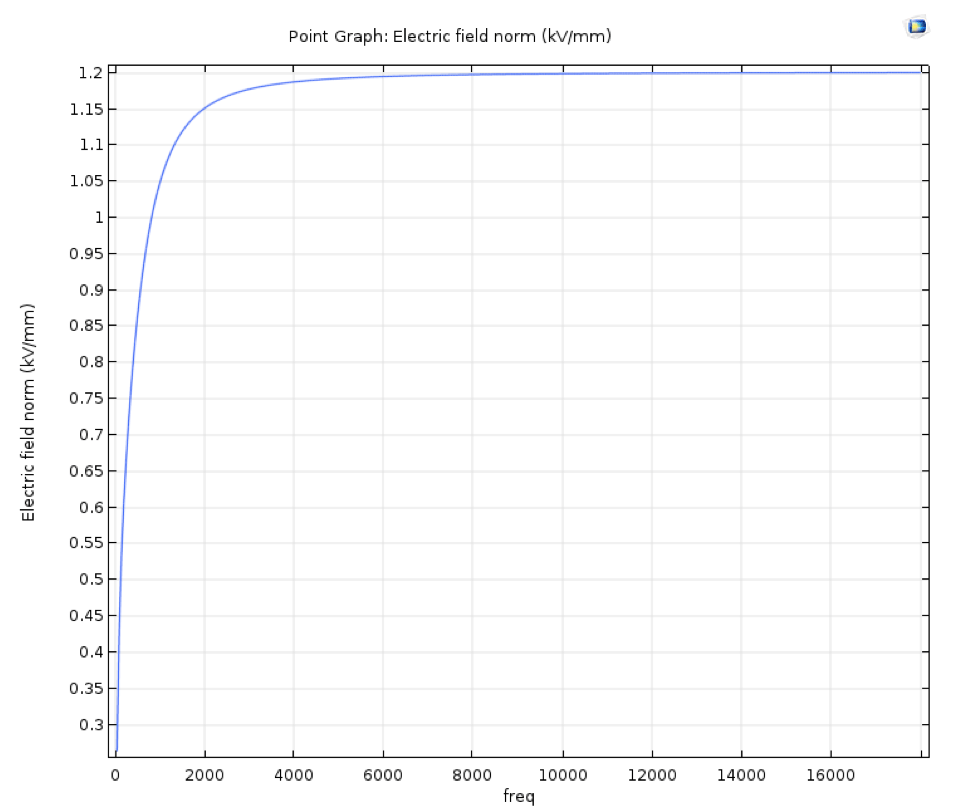Click the x-axis tick label 12000
Image resolution: width=976 pixels, height=810 pixels.
click(x=652, y=775)
